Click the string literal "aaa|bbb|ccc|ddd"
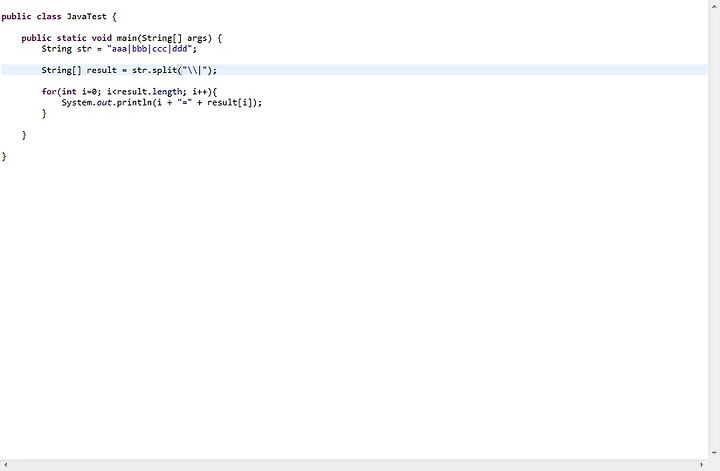This screenshot has height=471, width=720. coord(150,49)
